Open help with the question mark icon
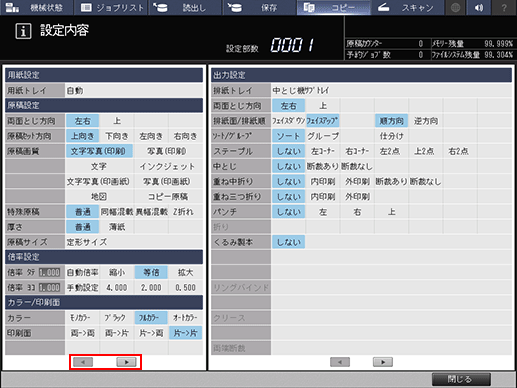 click(x=504, y=7)
